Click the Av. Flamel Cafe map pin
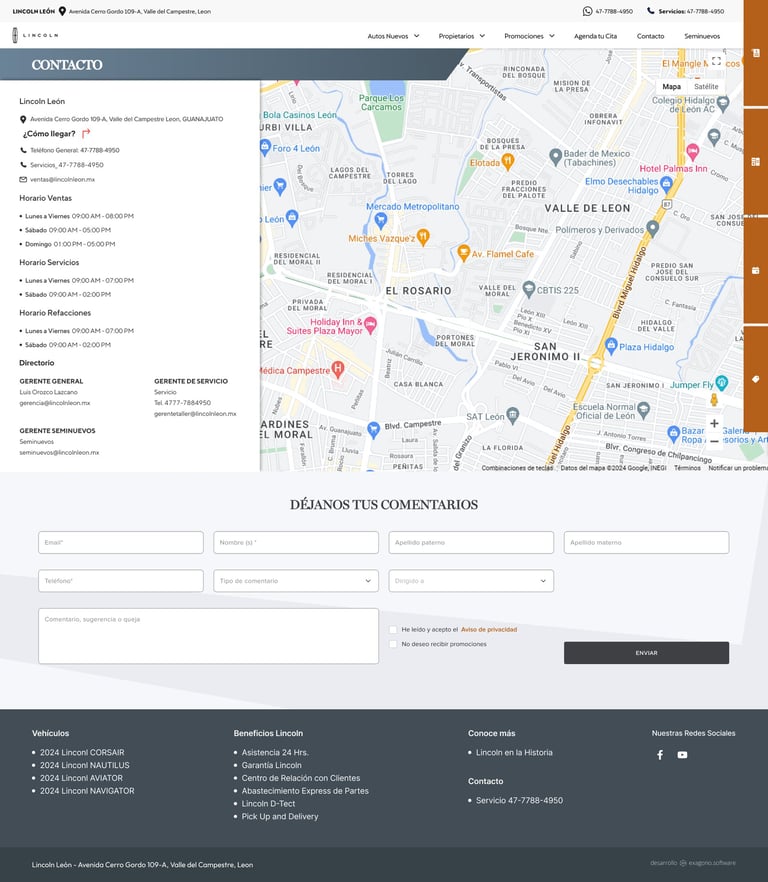 pyautogui.click(x=463, y=253)
